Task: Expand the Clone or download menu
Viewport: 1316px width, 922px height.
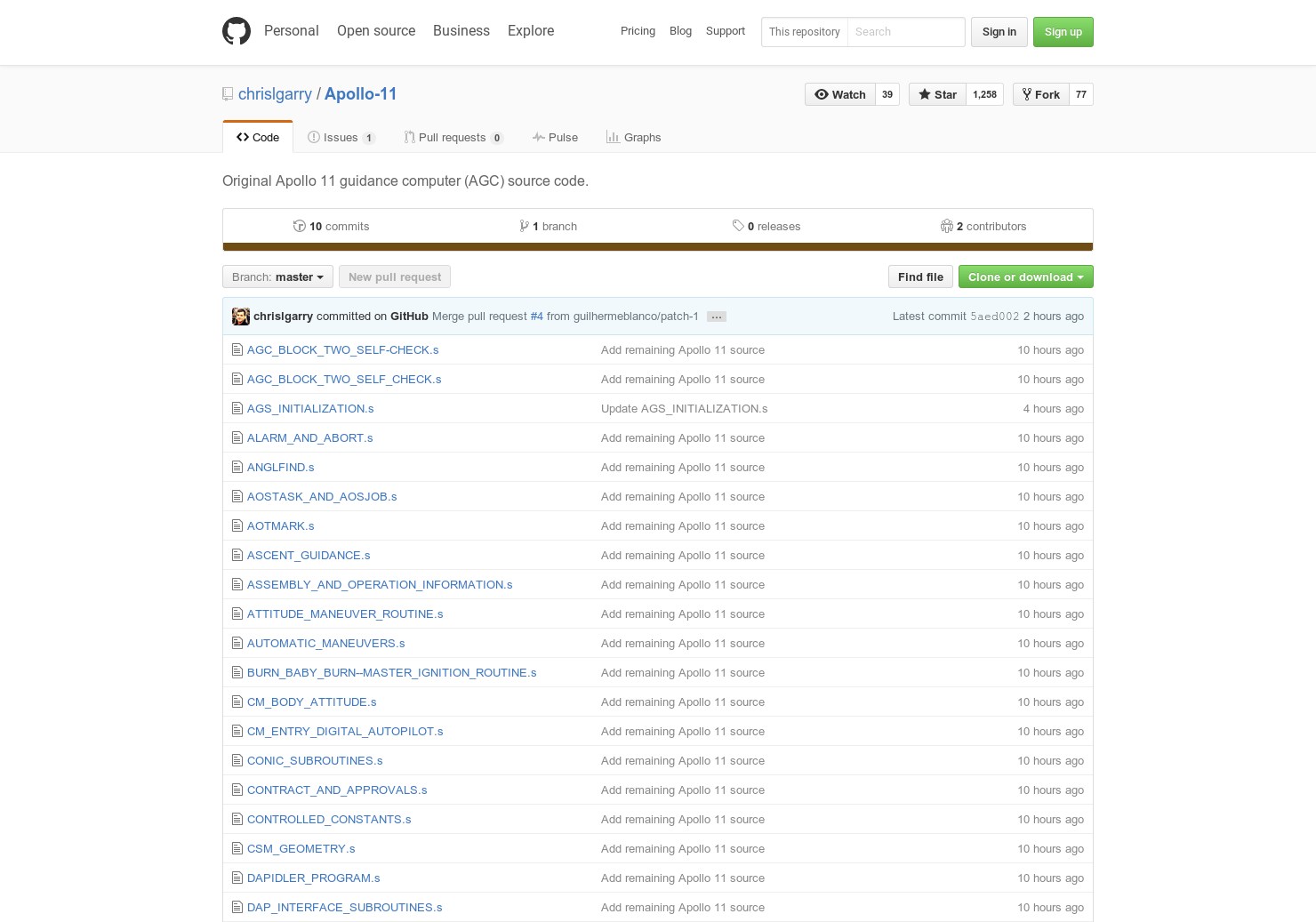Action: click(1025, 277)
